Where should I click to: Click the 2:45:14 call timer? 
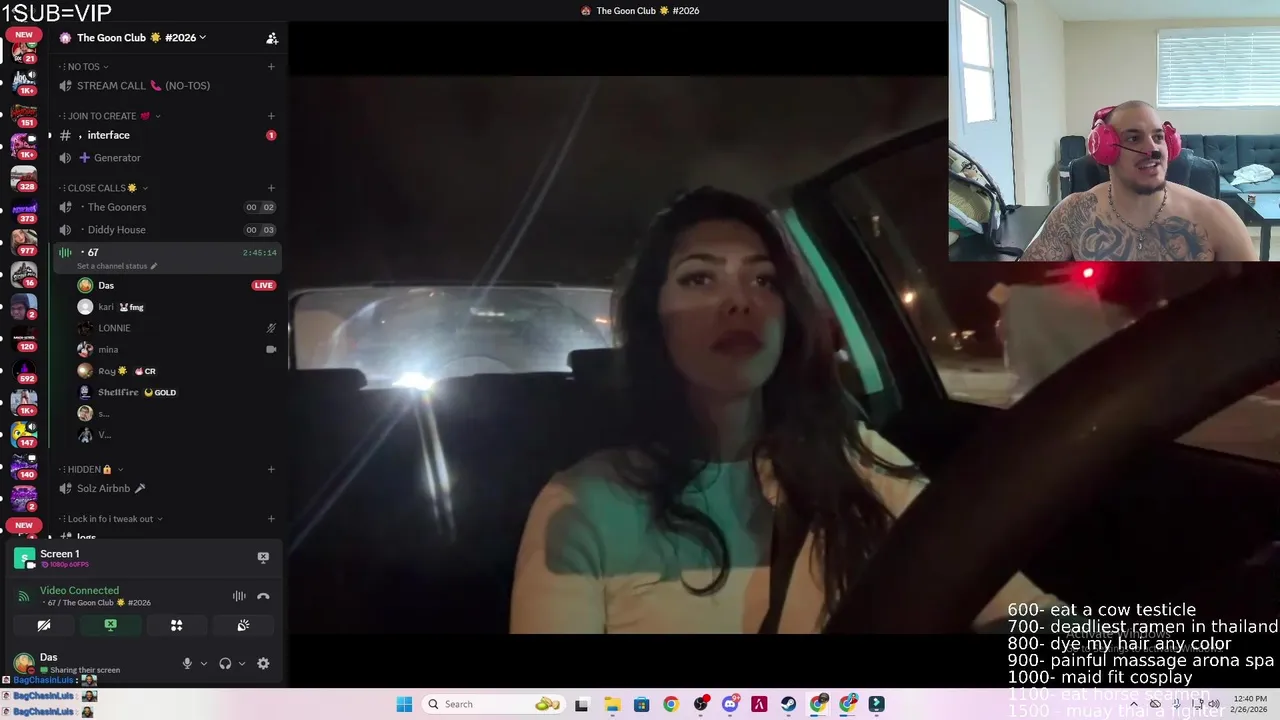(259, 253)
